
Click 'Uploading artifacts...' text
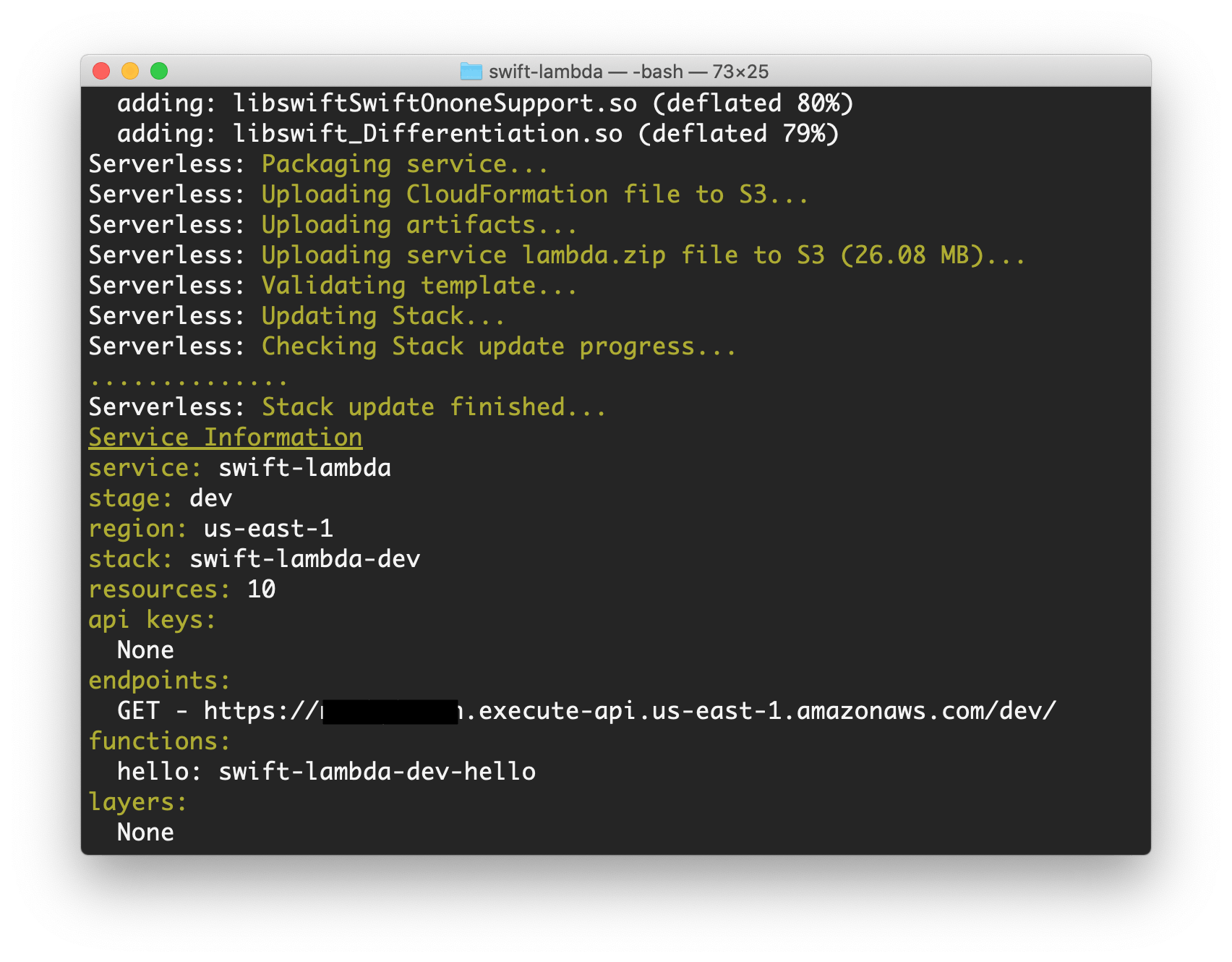click(x=419, y=225)
